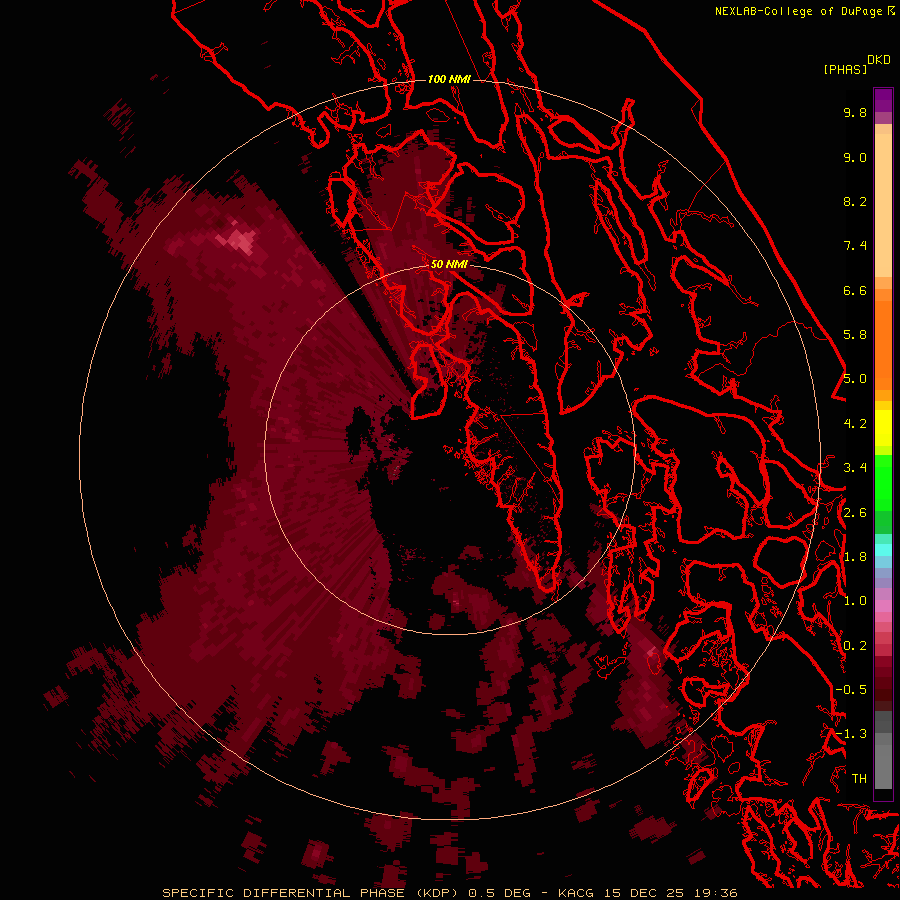Viewport: 900px width, 900px height.
Task: Pick the cyan segment of the color bar
Action: (883, 549)
